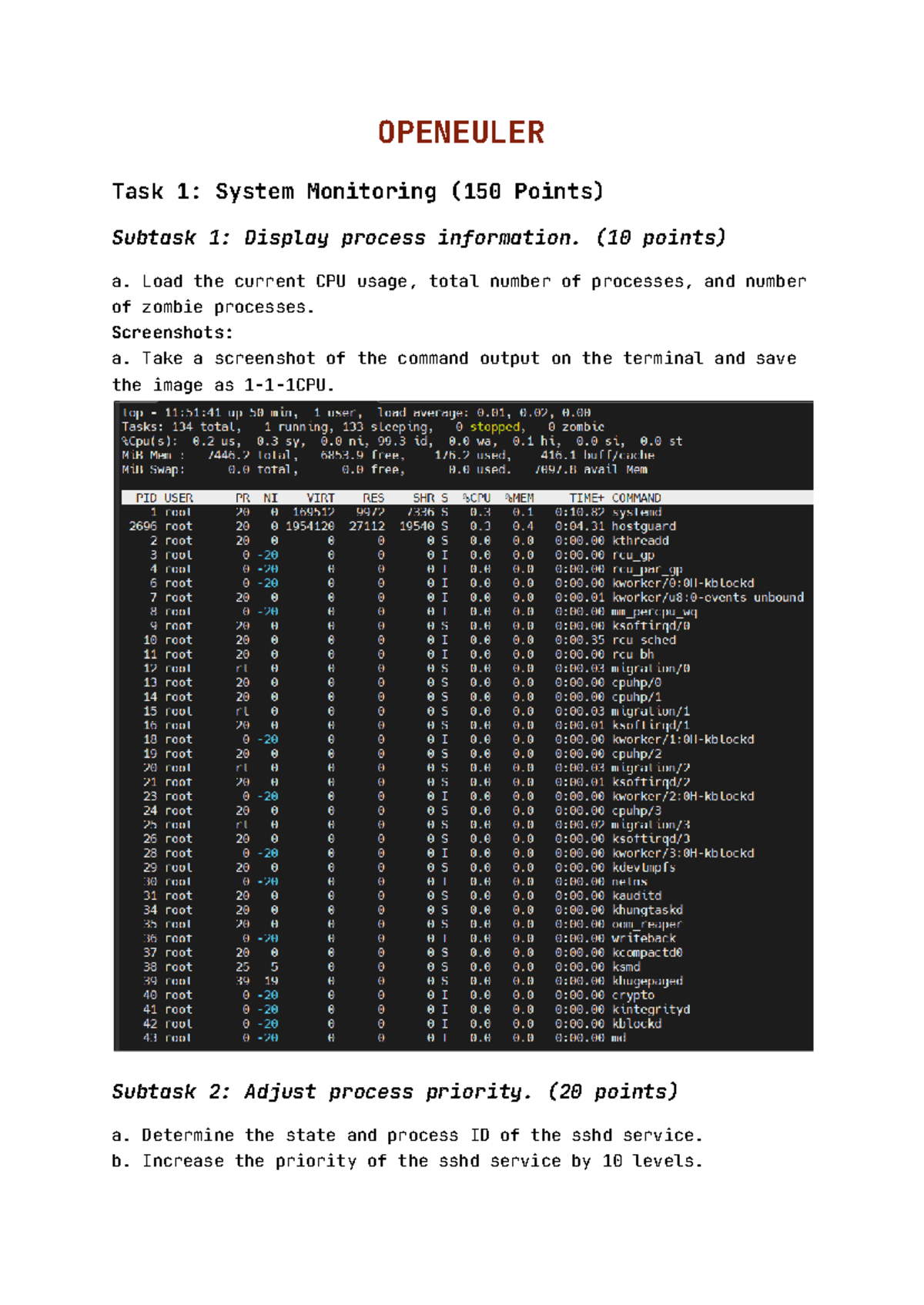Click the 'TIME+' column header
This screenshot has height=1305, width=924.
587,498
